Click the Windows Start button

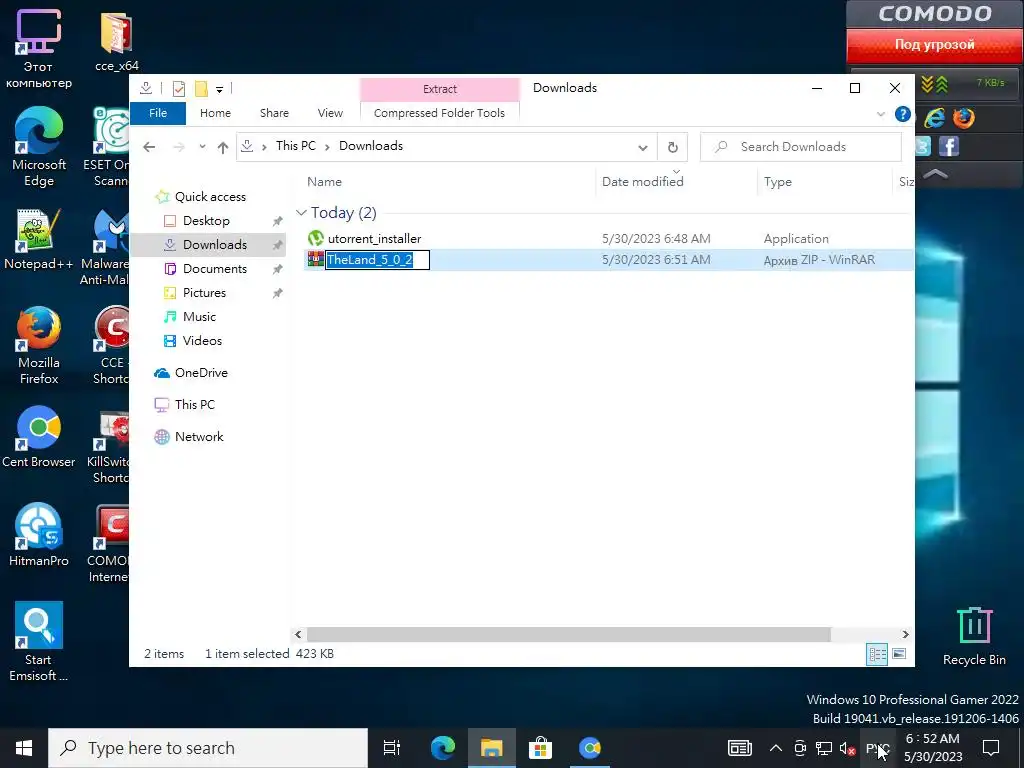tap(24, 748)
